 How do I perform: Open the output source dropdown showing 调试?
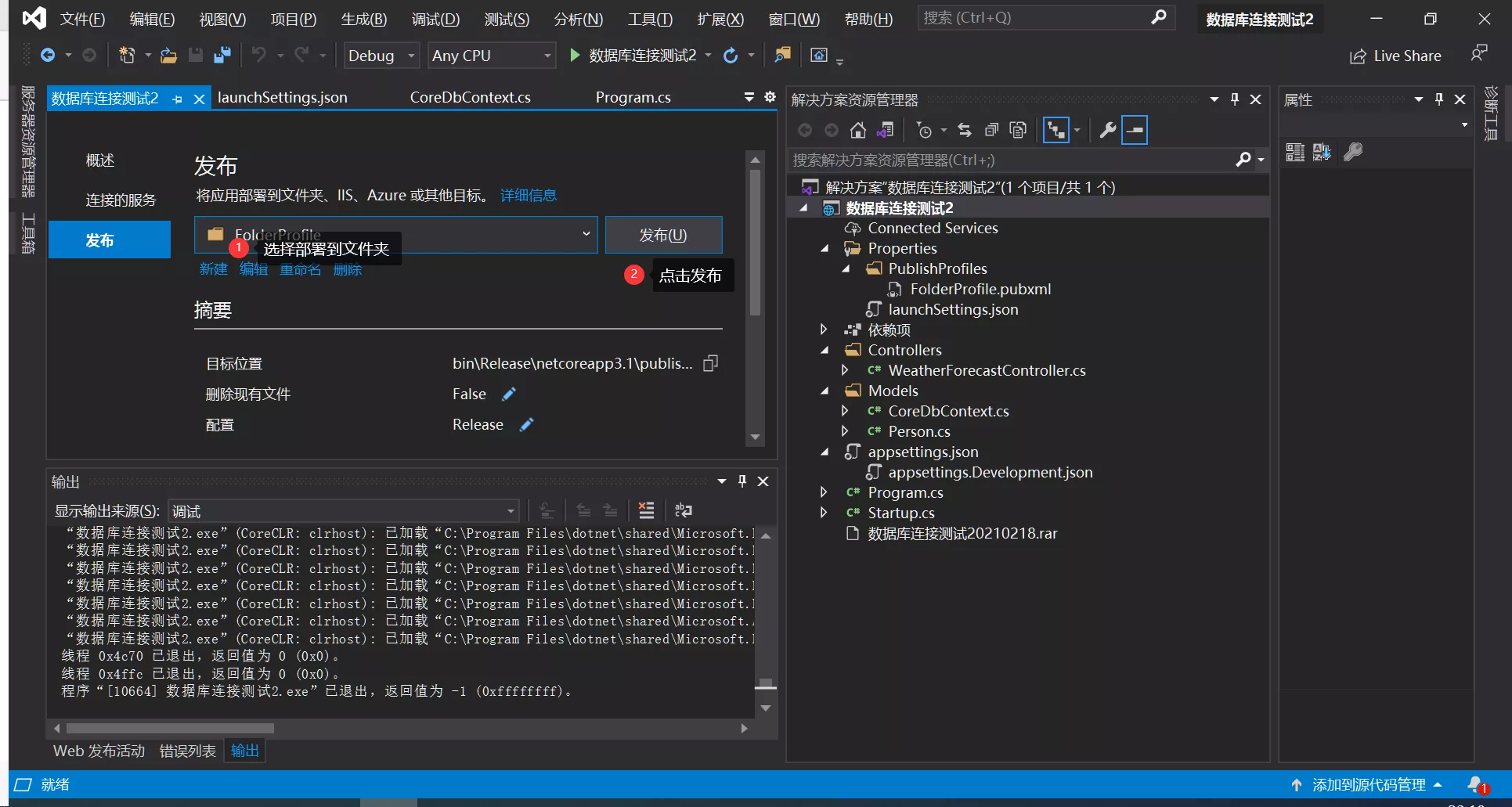pyautogui.click(x=343, y=511)
